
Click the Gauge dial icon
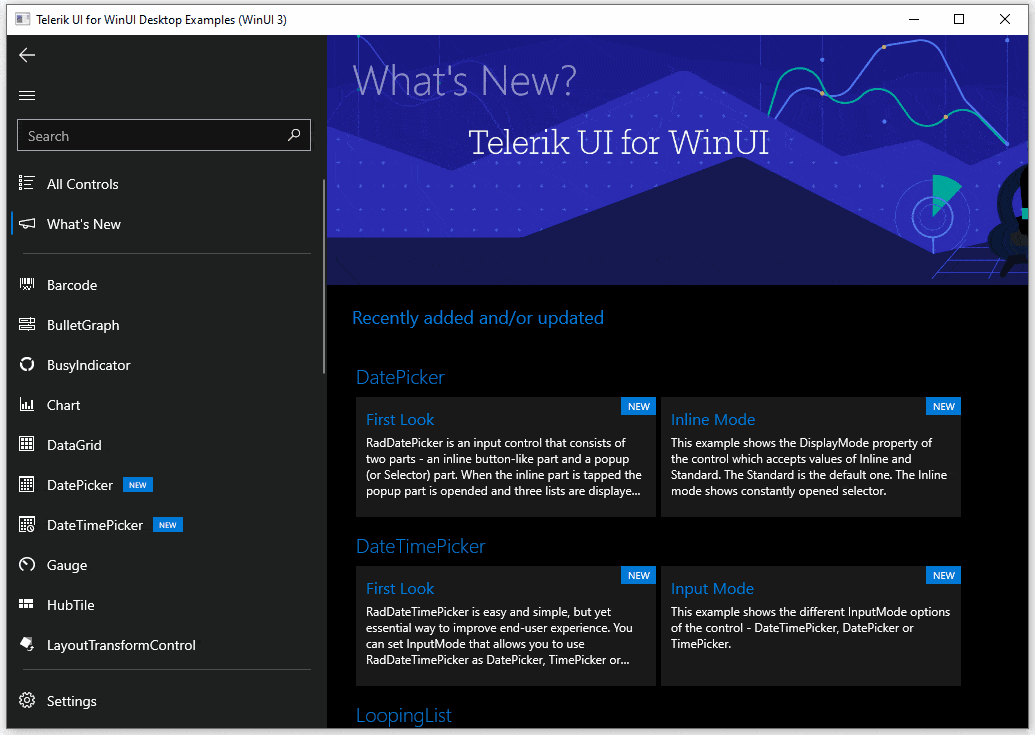coord(26,564)
